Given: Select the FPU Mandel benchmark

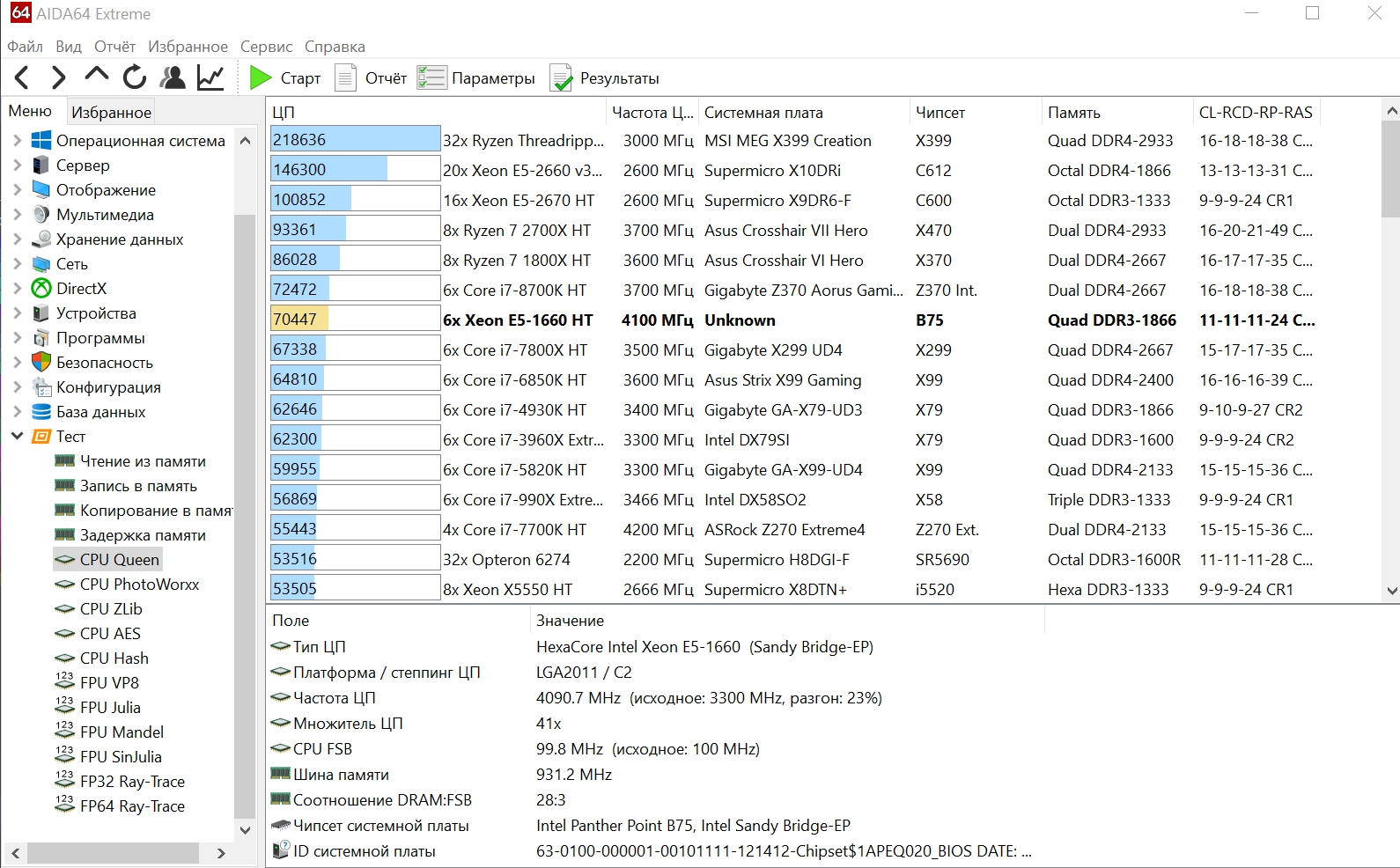Looking at the screenshot, I should [122, 732].
